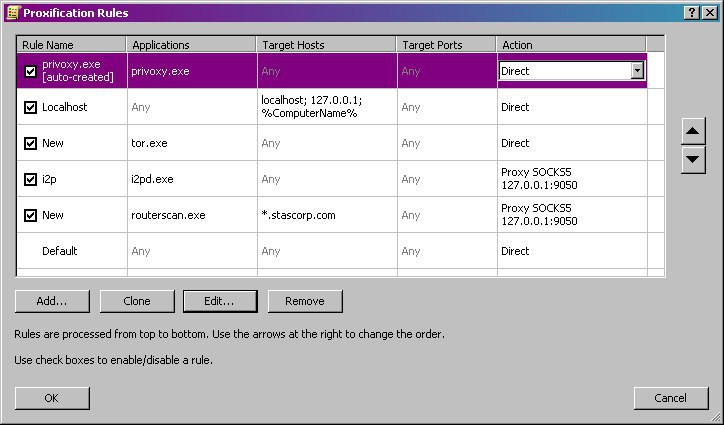Toggle checkbox for the tor.exe rule
This screenshot has height=425, width=724.
(30, 143)
